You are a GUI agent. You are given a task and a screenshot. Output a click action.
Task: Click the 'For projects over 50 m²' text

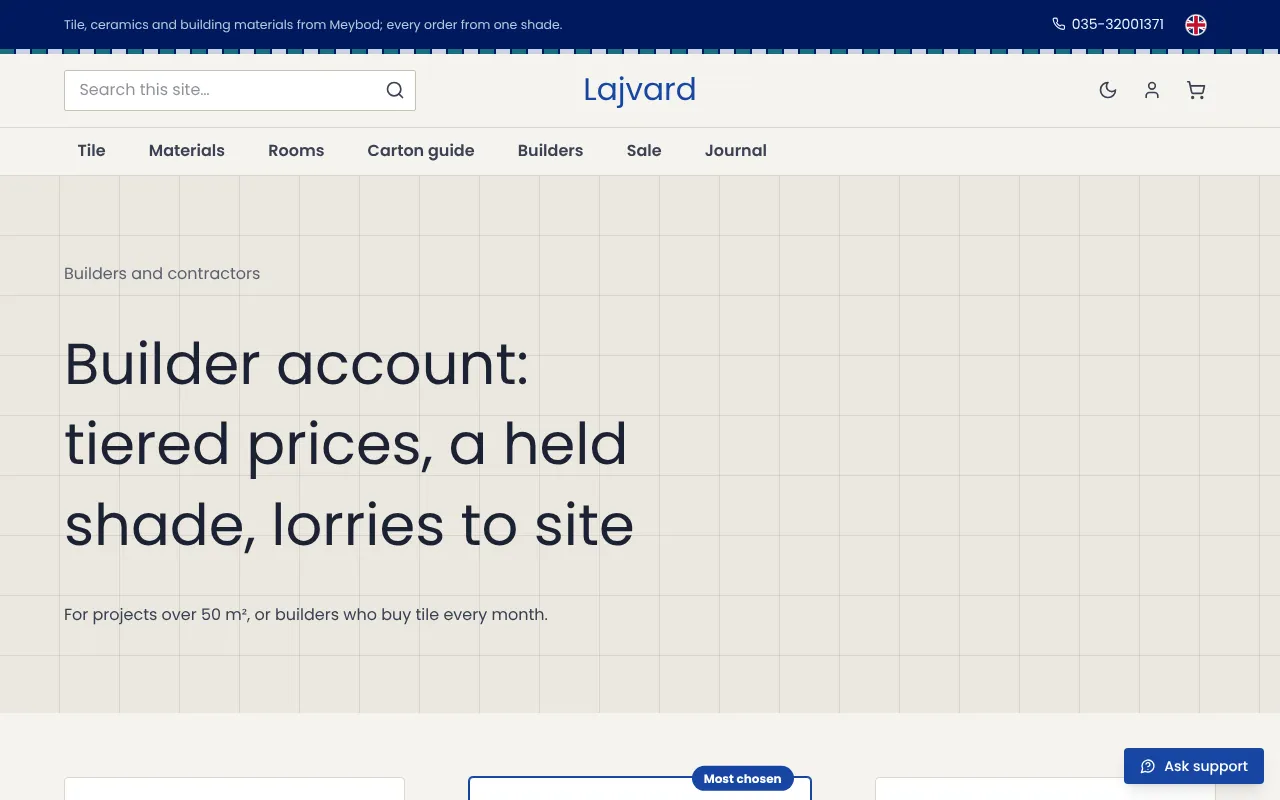point(306,615)
